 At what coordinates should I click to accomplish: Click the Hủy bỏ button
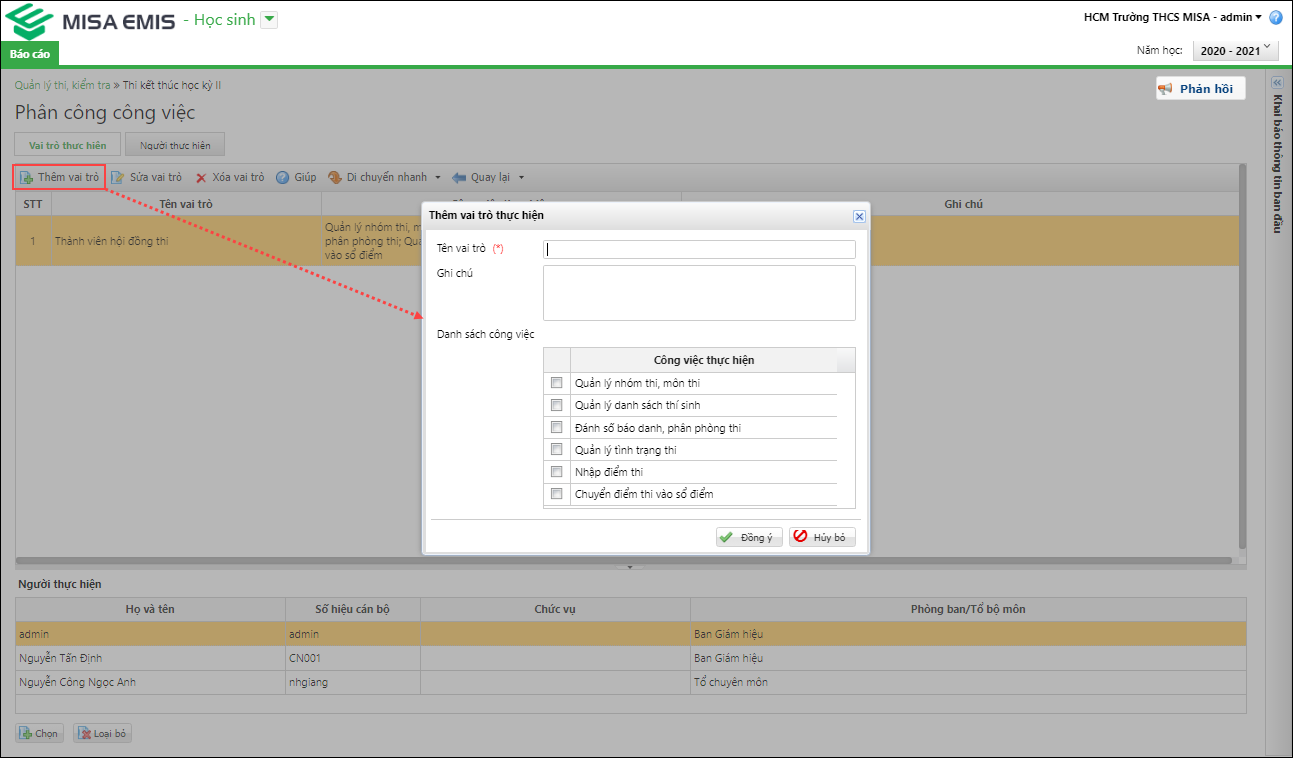pyautogui.click(x=822, y=537)
